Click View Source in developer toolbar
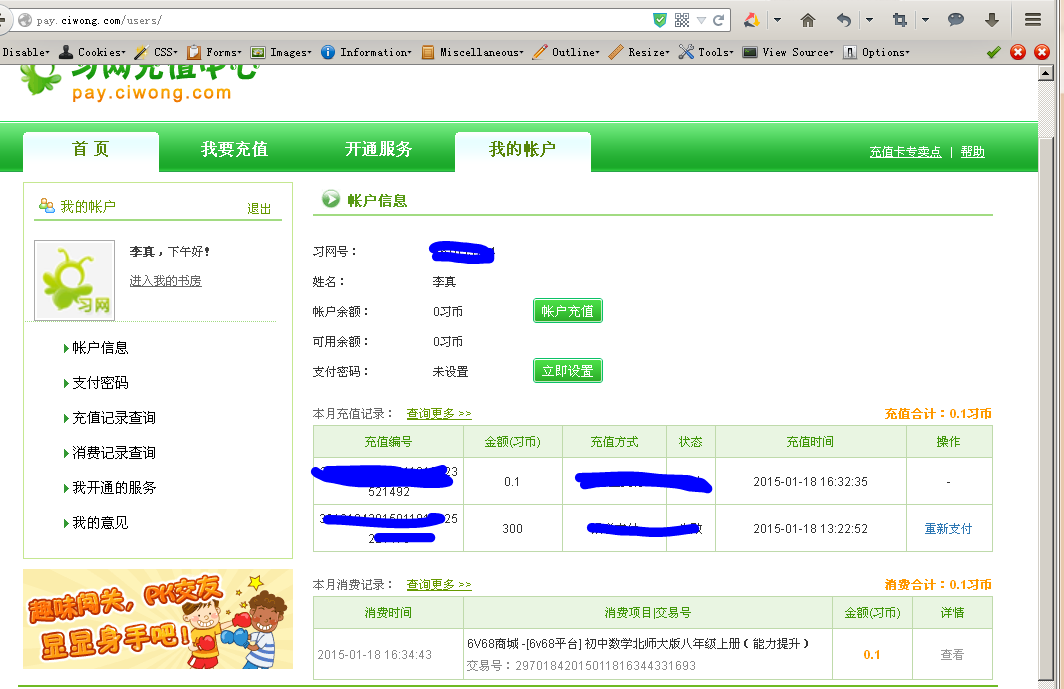This screenshot has height=689, width=1064. point(788,52)
